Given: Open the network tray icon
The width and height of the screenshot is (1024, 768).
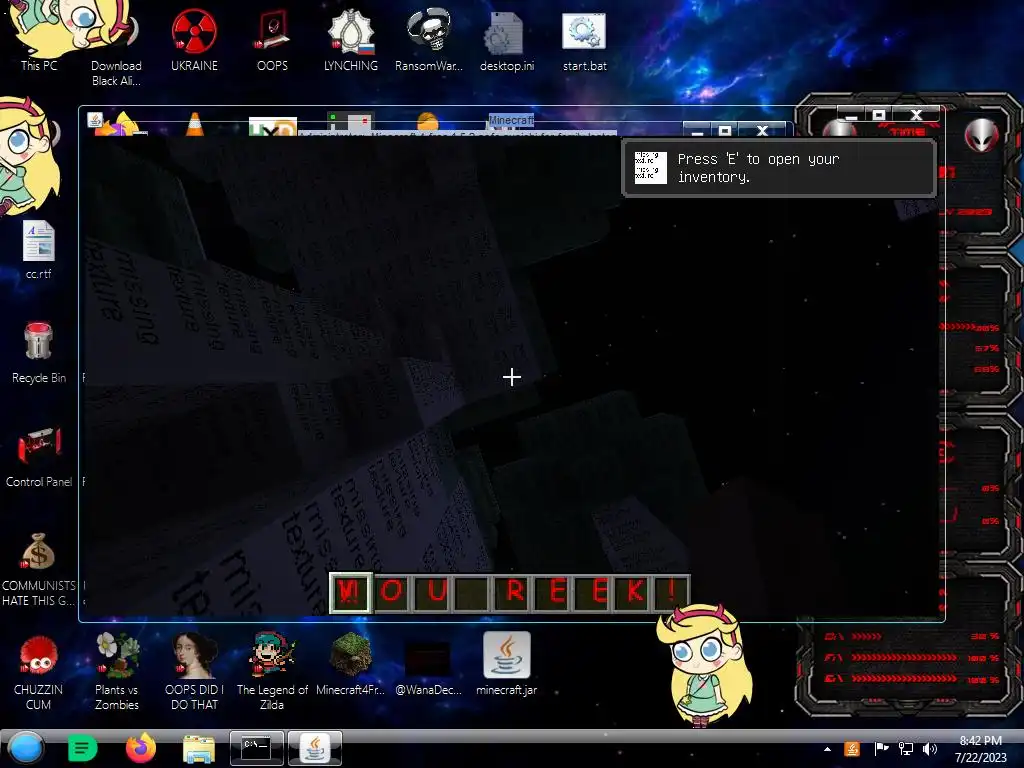Looking at the screenshot, I should pyautogui.click(x=905, y=749).
